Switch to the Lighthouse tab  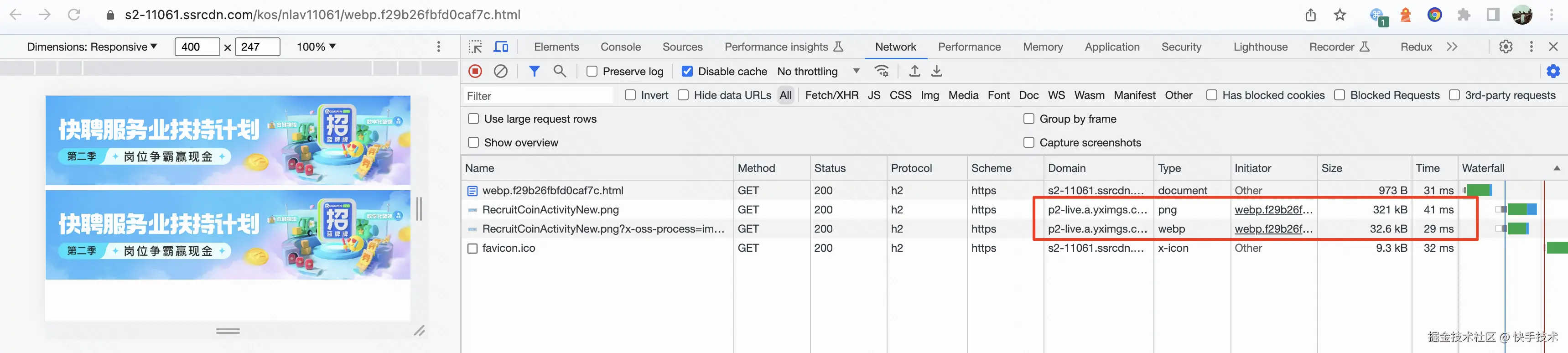click(x=1260, y=47)
